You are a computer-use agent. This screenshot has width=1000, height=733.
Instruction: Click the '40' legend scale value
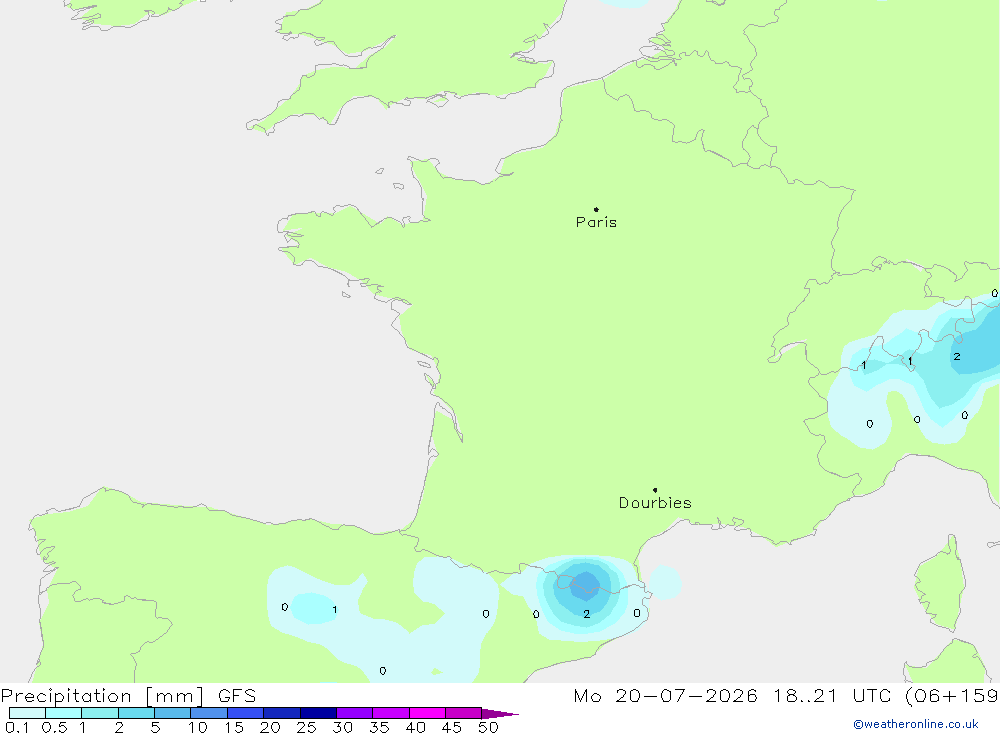tap(416, 727)
